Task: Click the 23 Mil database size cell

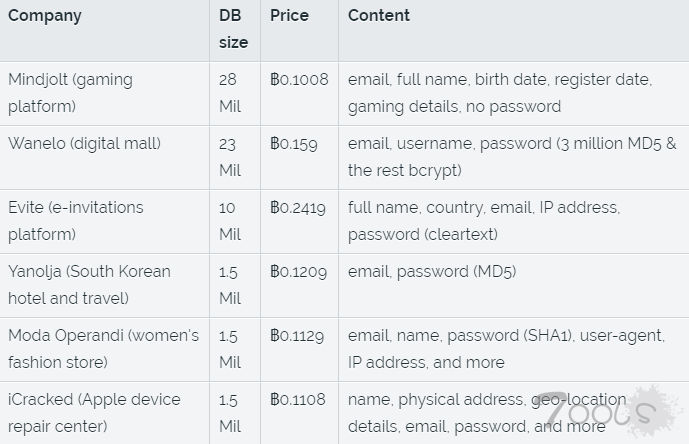Action: 231,157
